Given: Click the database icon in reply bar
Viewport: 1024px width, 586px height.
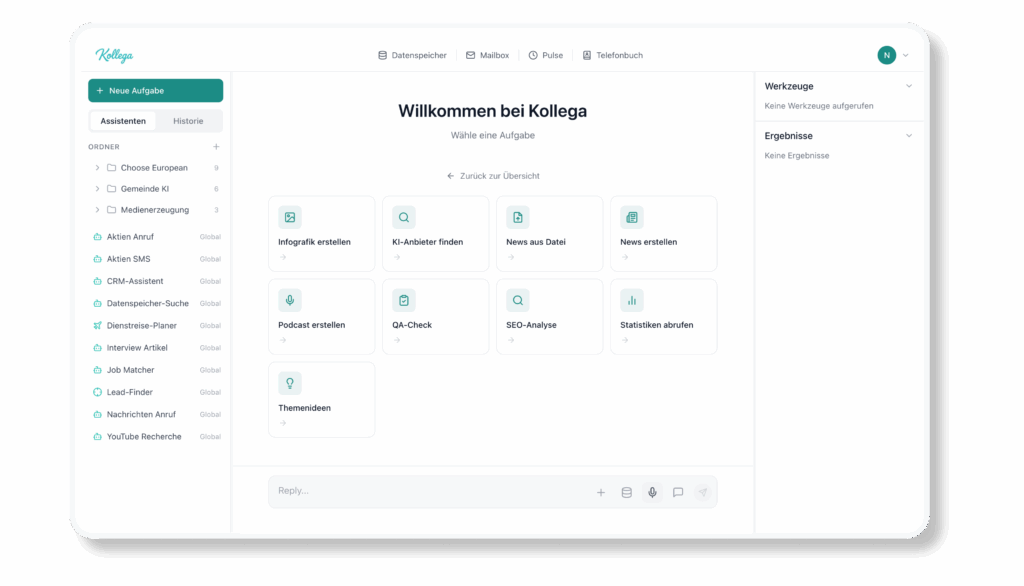Looking at the screenshot, I should click(x=627, y=492).
